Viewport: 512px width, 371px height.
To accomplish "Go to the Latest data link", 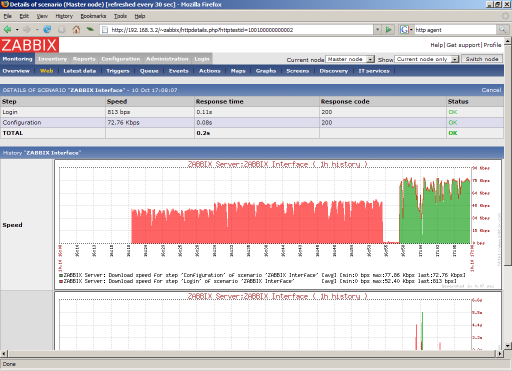I will click(80, 71).
